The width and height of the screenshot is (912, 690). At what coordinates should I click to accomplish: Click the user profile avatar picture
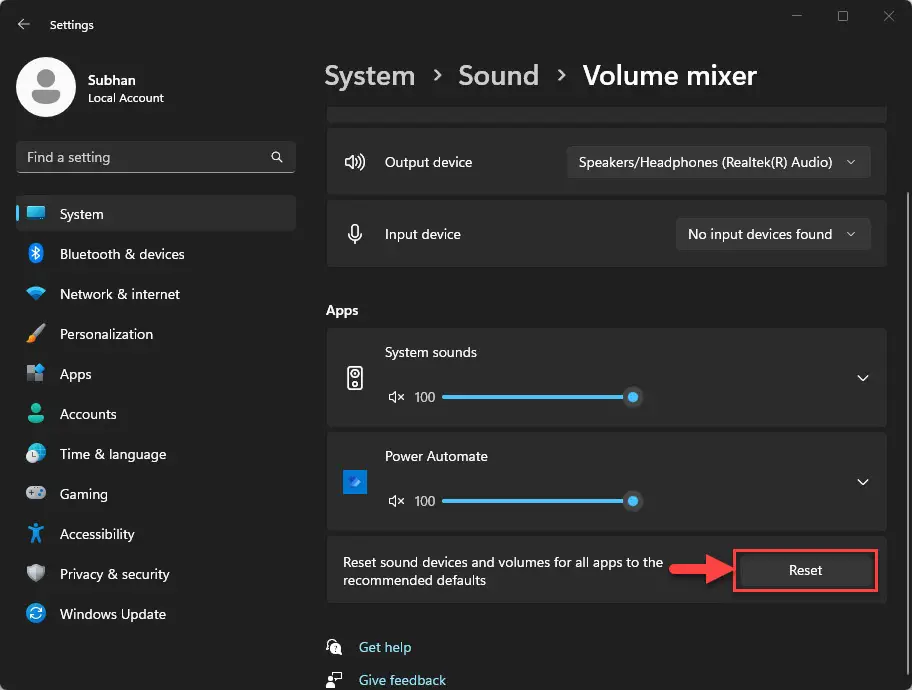[46, 87]
